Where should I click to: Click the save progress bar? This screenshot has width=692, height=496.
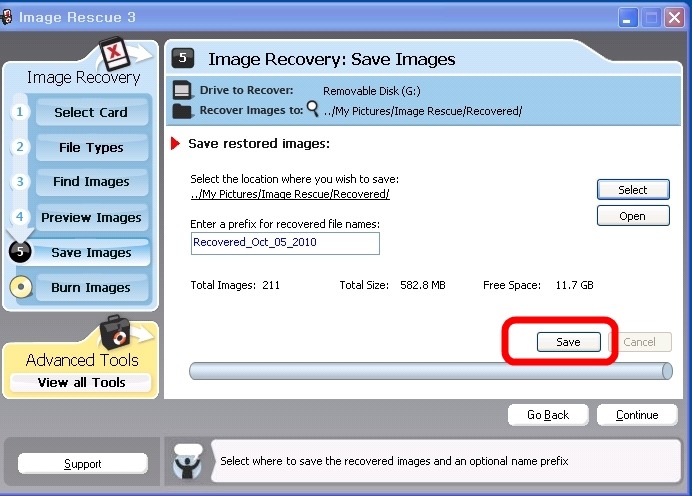tap(430, 371)
